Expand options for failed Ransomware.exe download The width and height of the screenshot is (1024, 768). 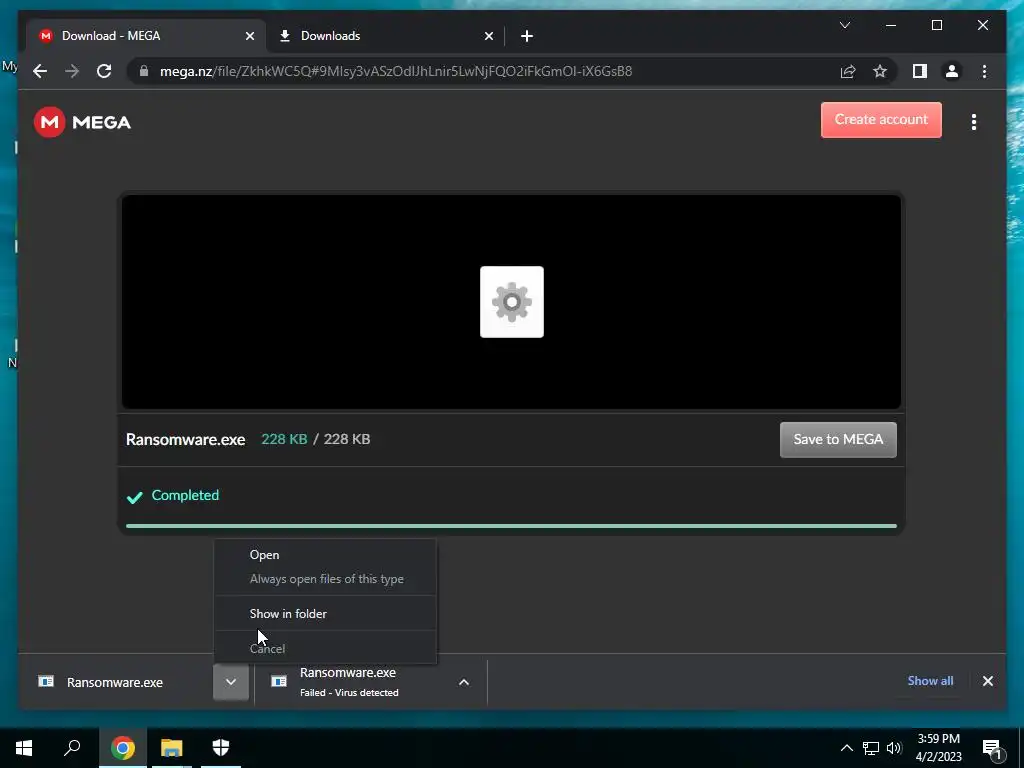click(464, 682)
